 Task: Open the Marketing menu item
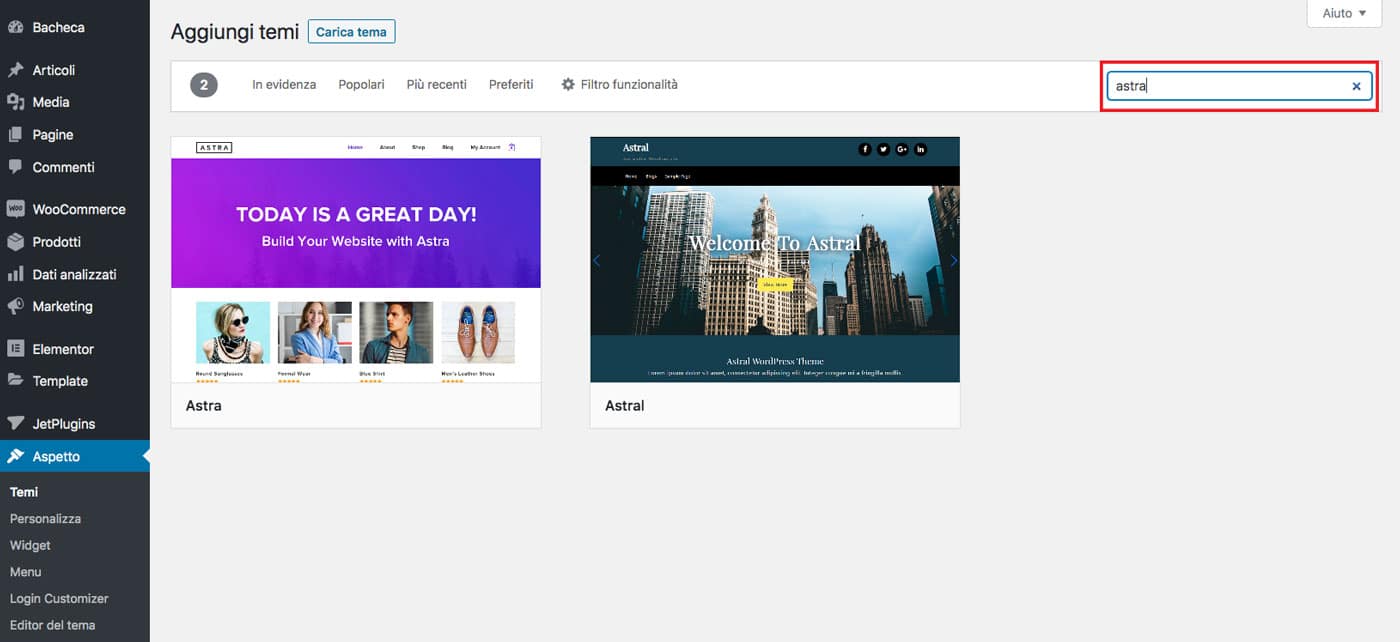pyautogui.click(x=75, y=306)
